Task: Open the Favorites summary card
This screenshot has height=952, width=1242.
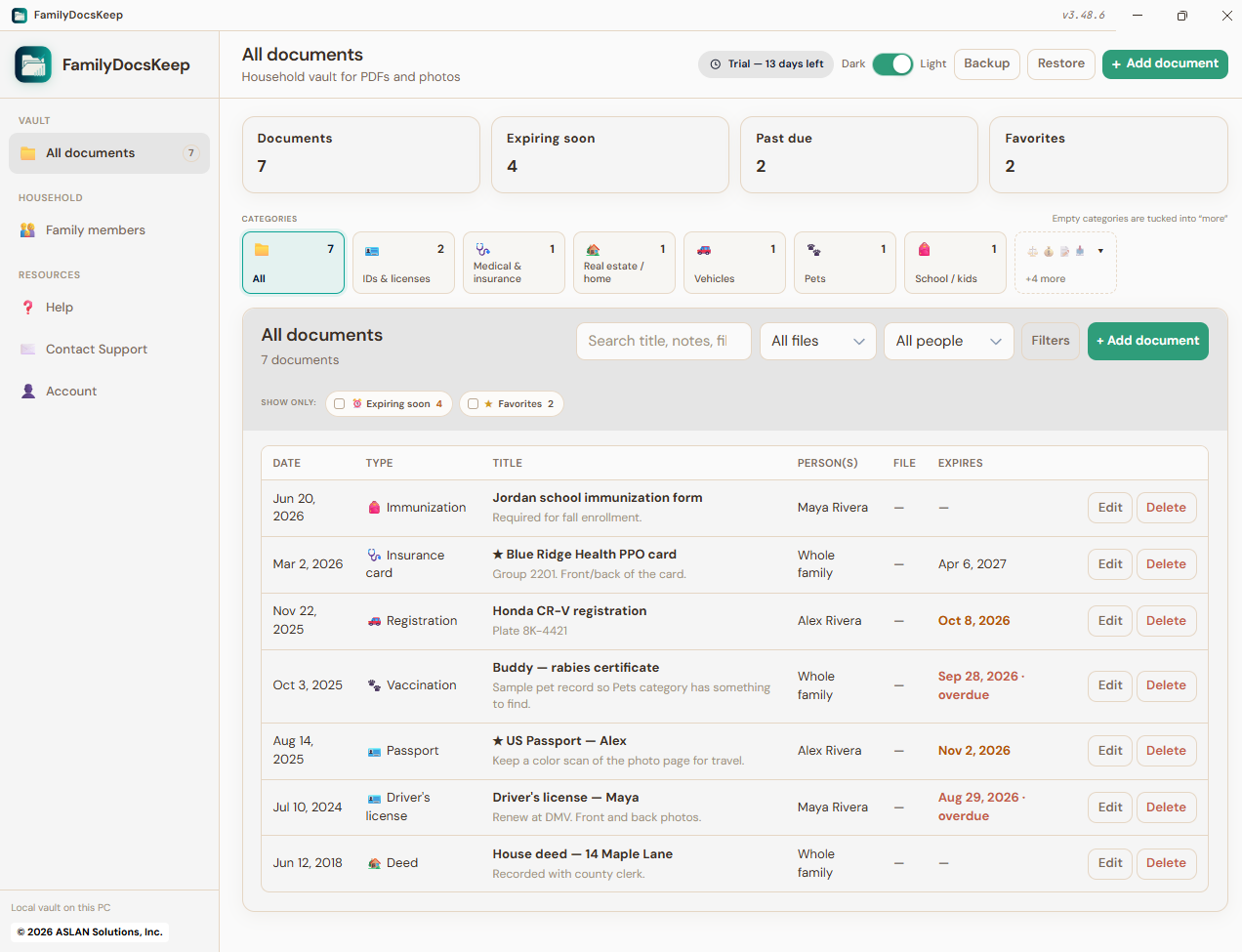Action: pyautogui.click(x=1108, y=154)
